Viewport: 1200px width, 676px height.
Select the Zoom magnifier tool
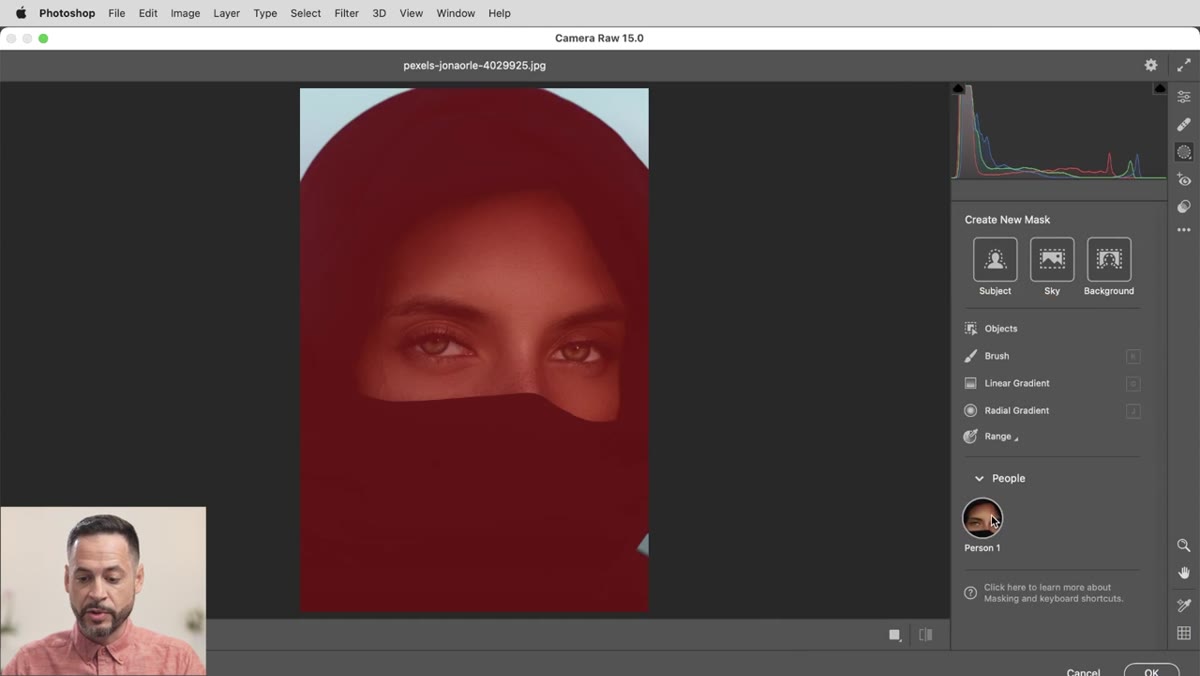pyautogui.click(x=1184, y=546)
